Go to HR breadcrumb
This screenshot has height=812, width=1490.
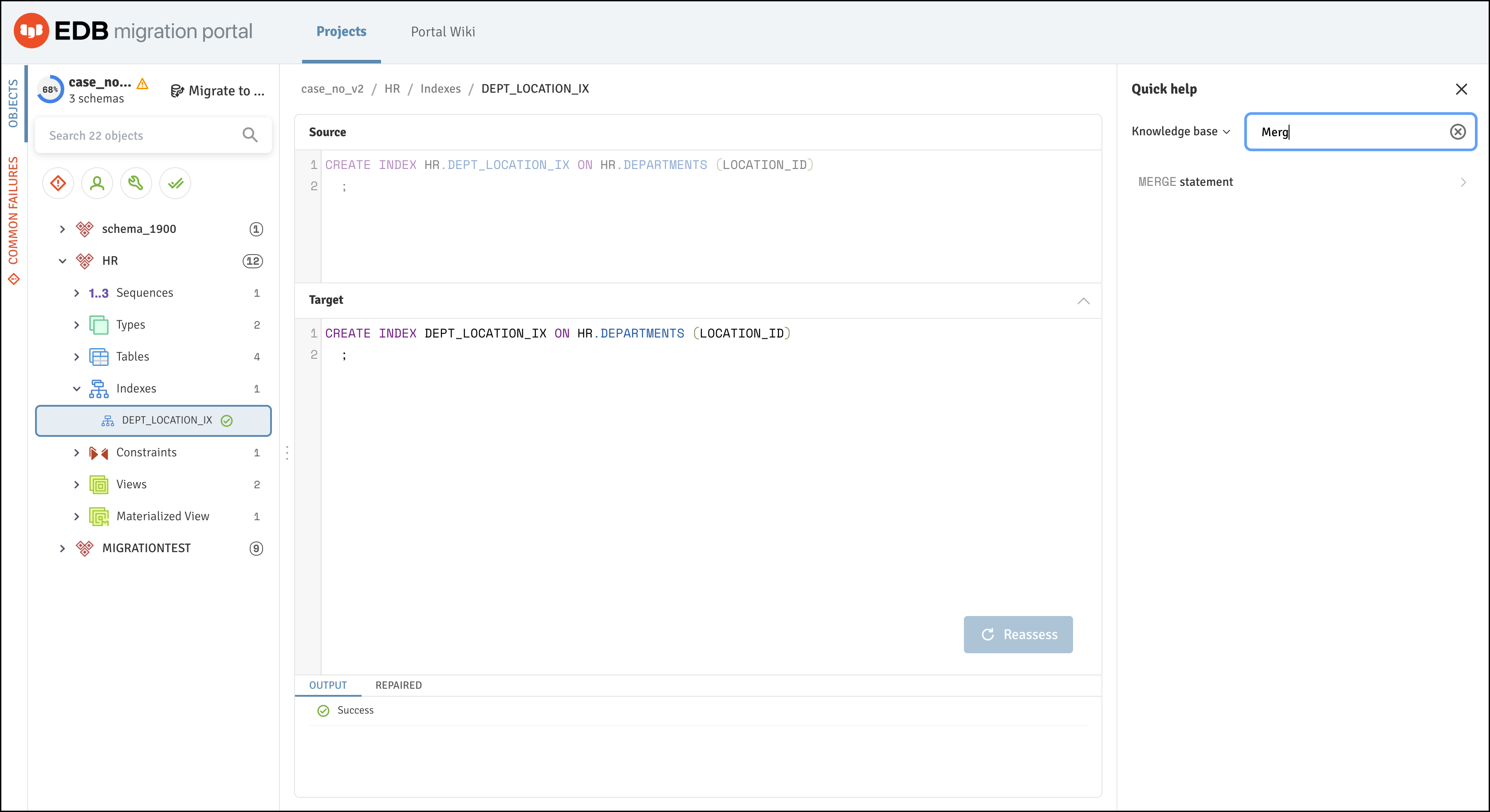[x=392, y=89]
